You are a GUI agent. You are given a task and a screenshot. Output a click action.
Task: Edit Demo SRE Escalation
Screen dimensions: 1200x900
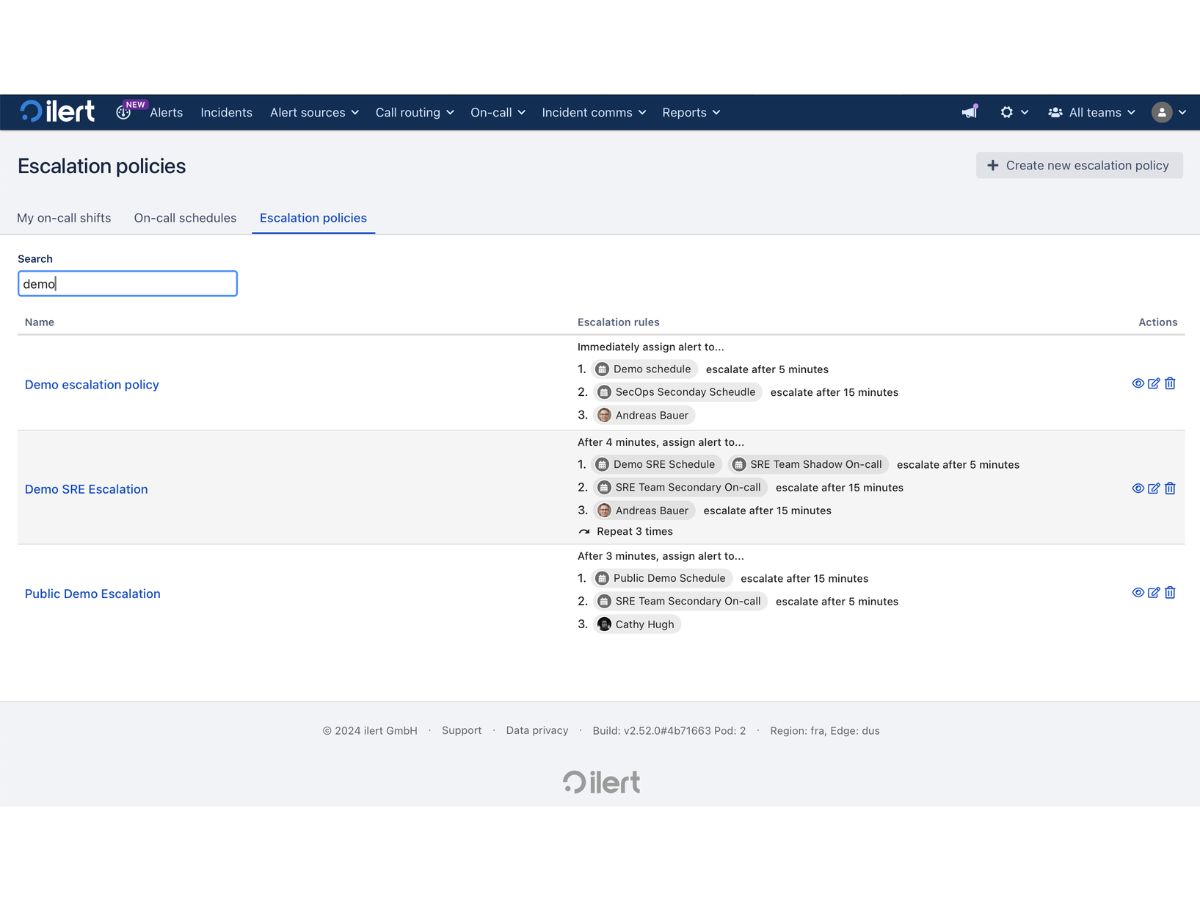(1154, 488)
